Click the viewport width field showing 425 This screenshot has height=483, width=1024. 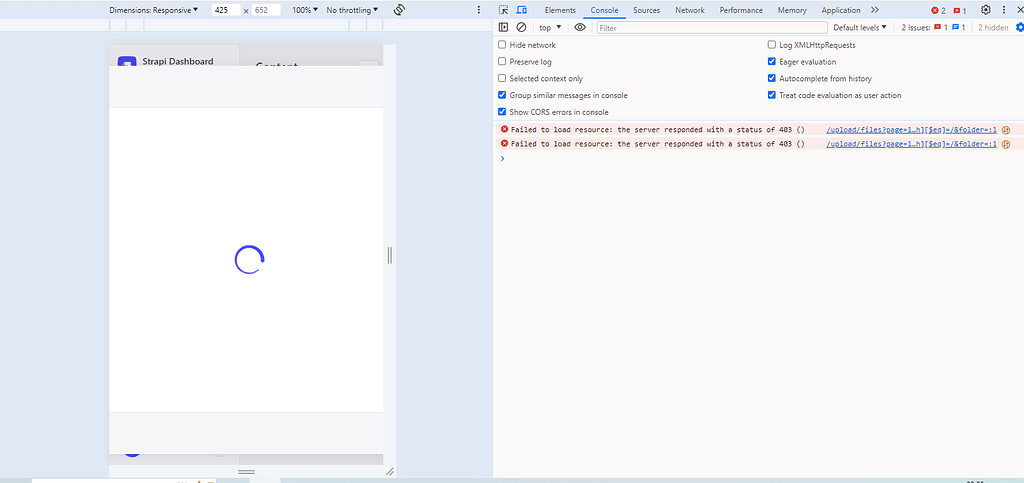pyautogui.click(x=226, y=10)
